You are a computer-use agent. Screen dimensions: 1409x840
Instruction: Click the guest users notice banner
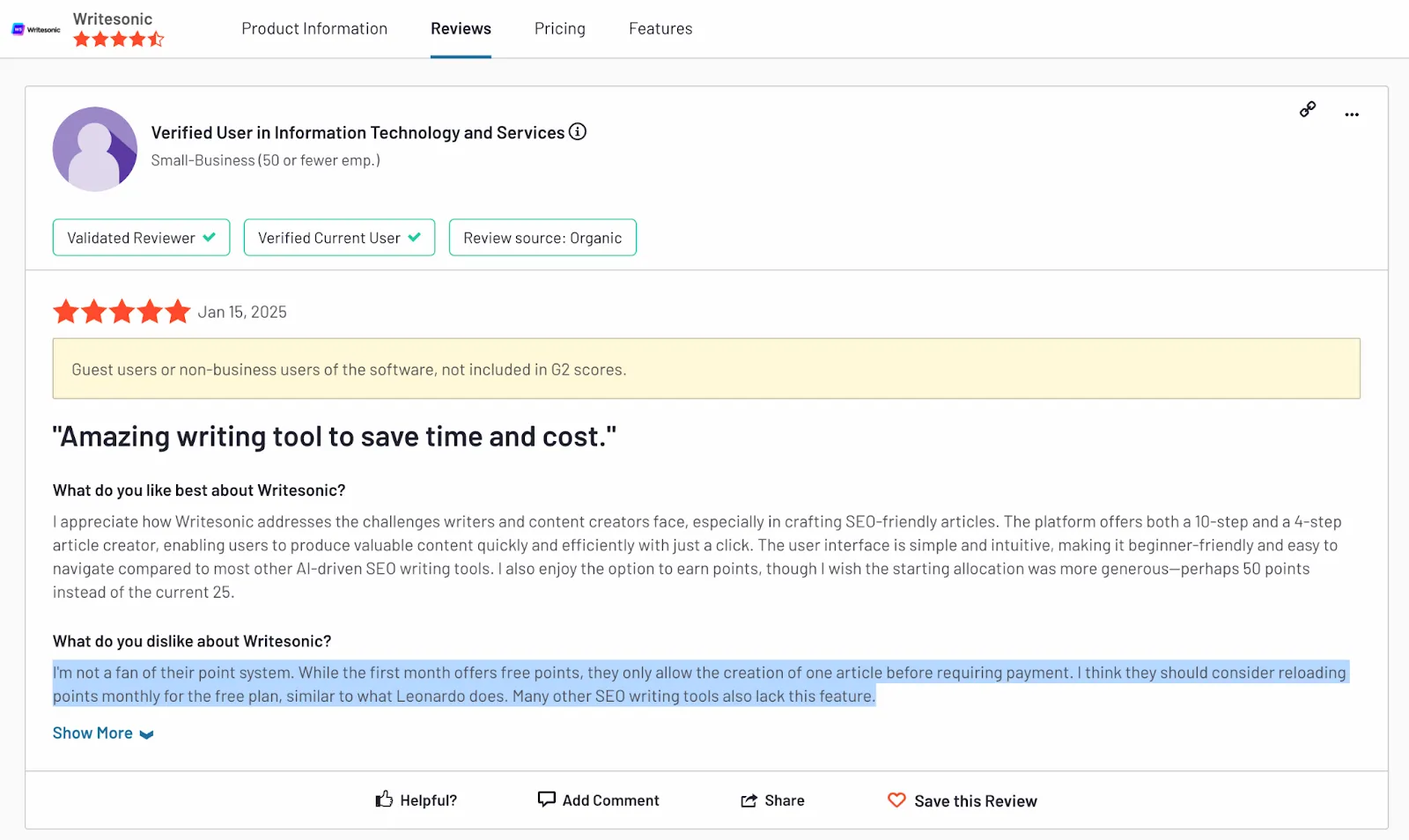tap(706, 369)
